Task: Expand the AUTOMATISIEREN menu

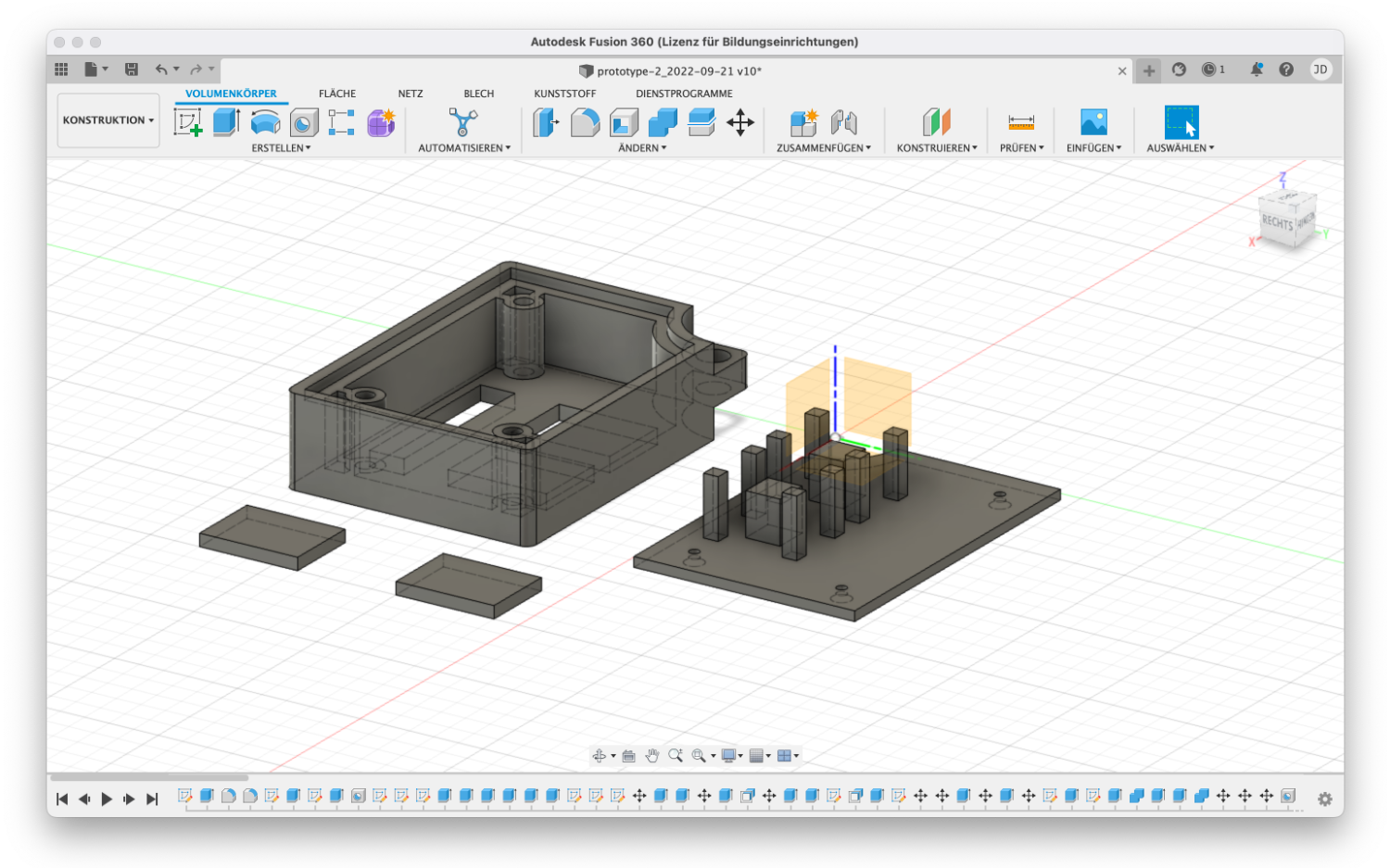Action: point(464,148)
